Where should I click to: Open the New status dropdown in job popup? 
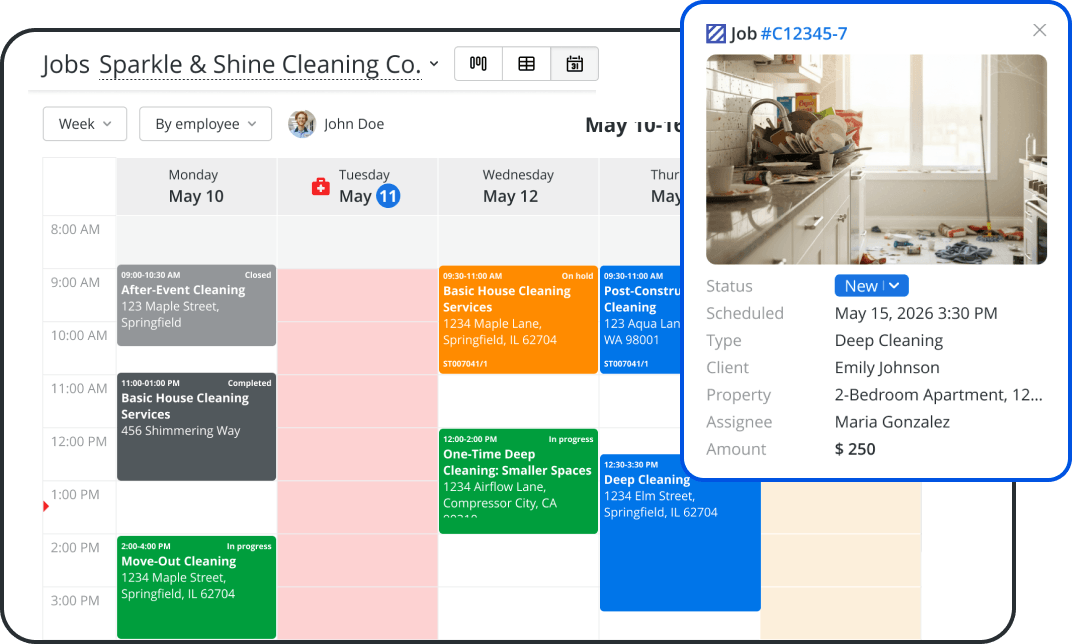point(871,286)
